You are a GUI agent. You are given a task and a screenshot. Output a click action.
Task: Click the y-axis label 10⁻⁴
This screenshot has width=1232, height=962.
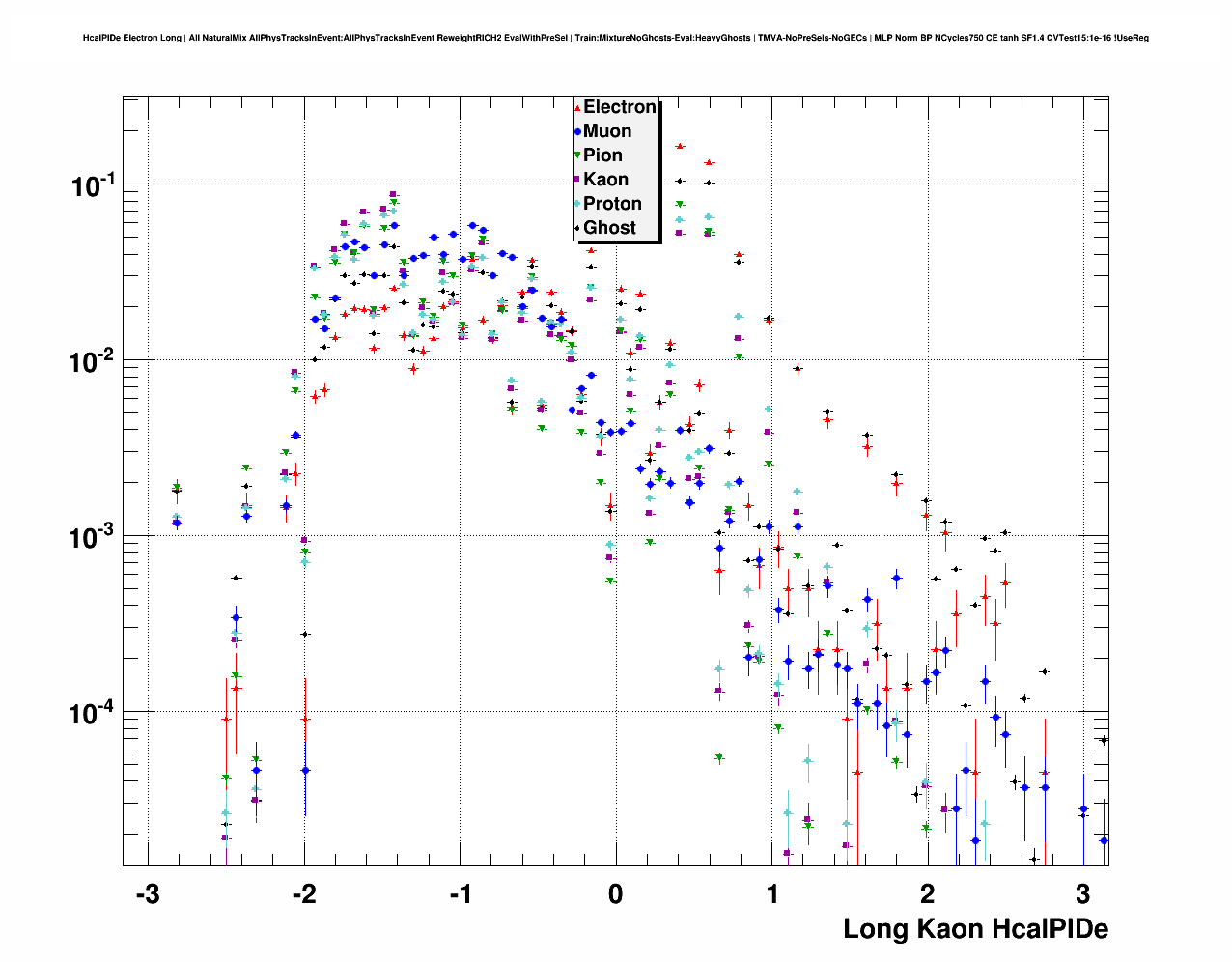93,713
